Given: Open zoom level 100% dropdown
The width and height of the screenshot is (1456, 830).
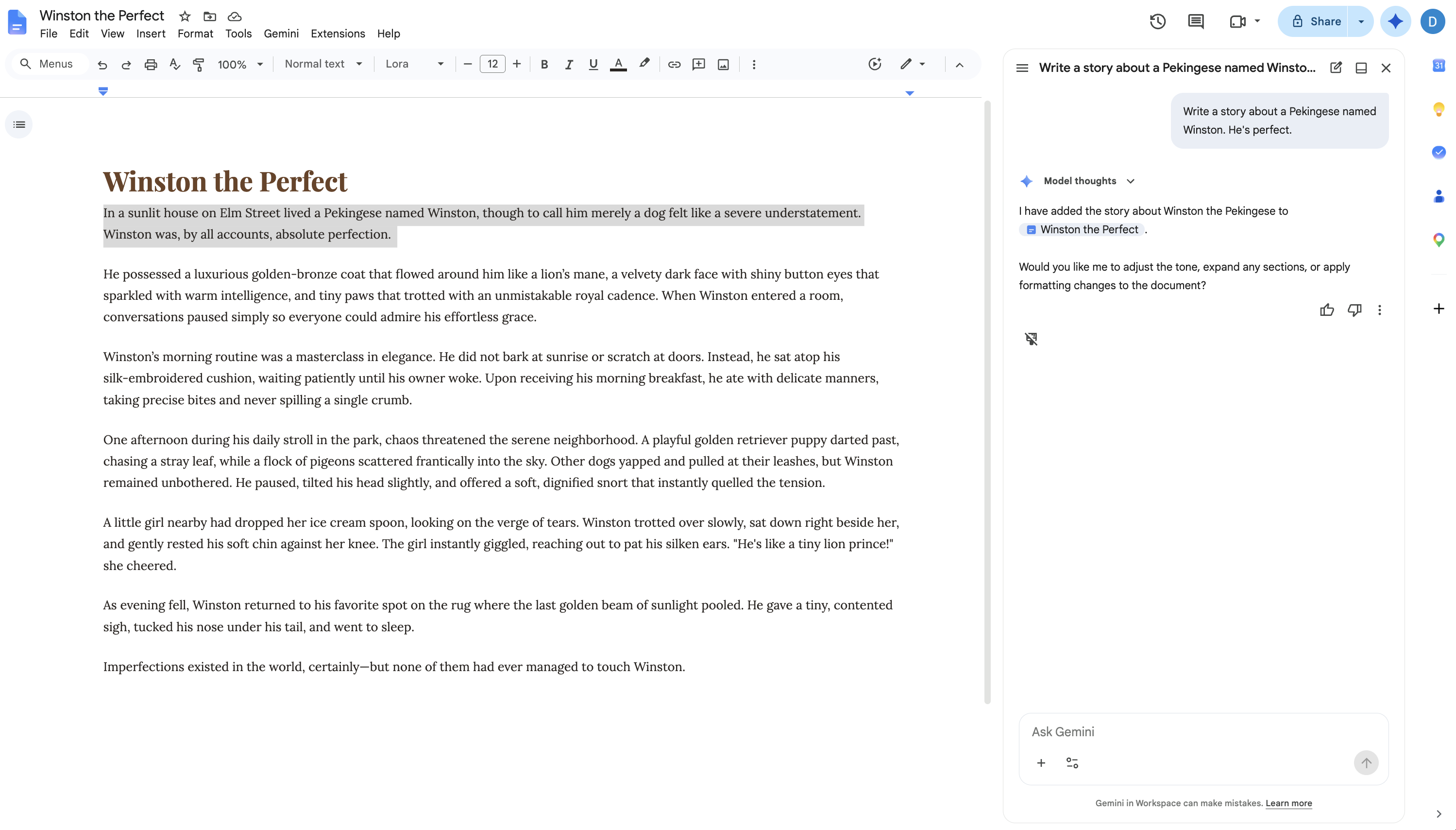Looking at the screenshot, I should 240,65.
